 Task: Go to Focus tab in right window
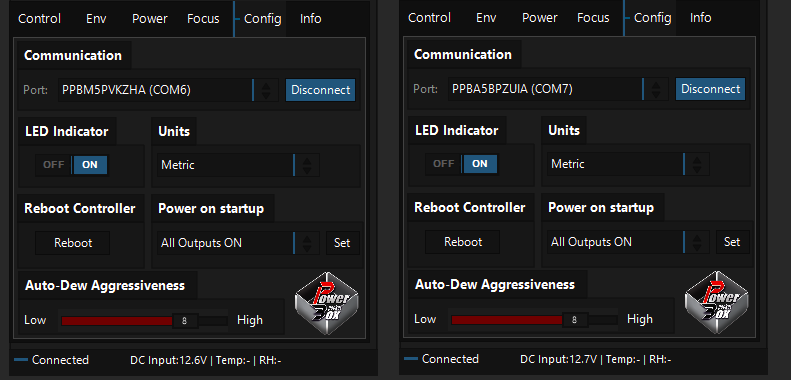pyautogui.click(x=593, y=18)
